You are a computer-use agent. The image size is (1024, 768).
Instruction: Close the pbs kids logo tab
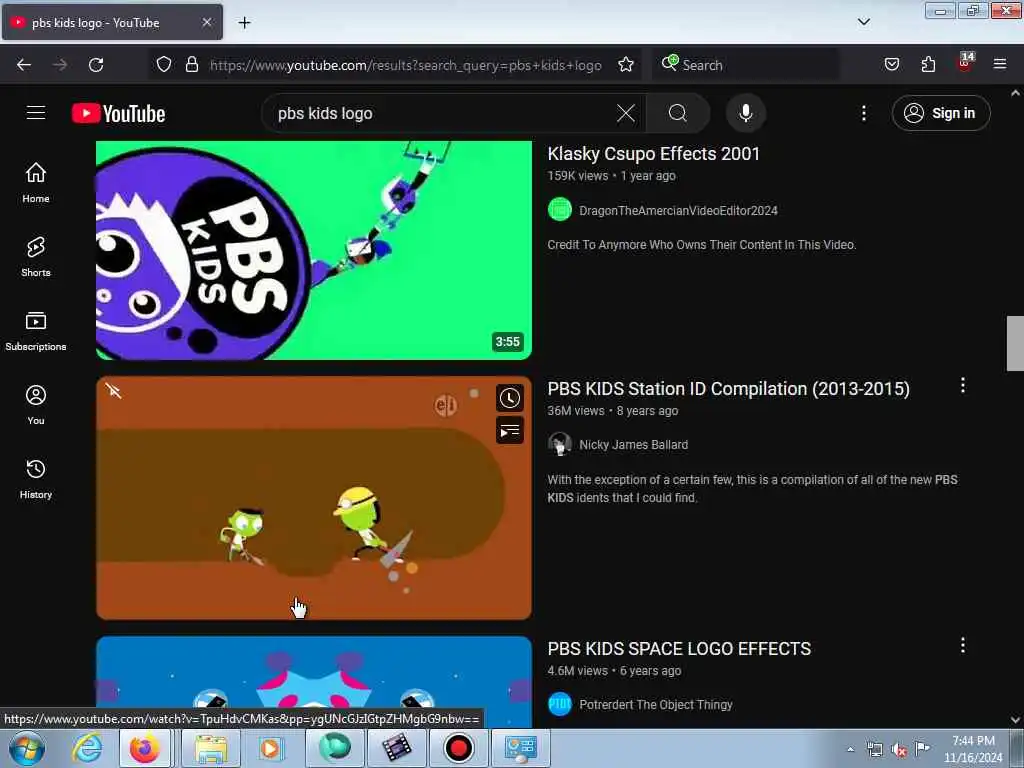pos(207,22)
